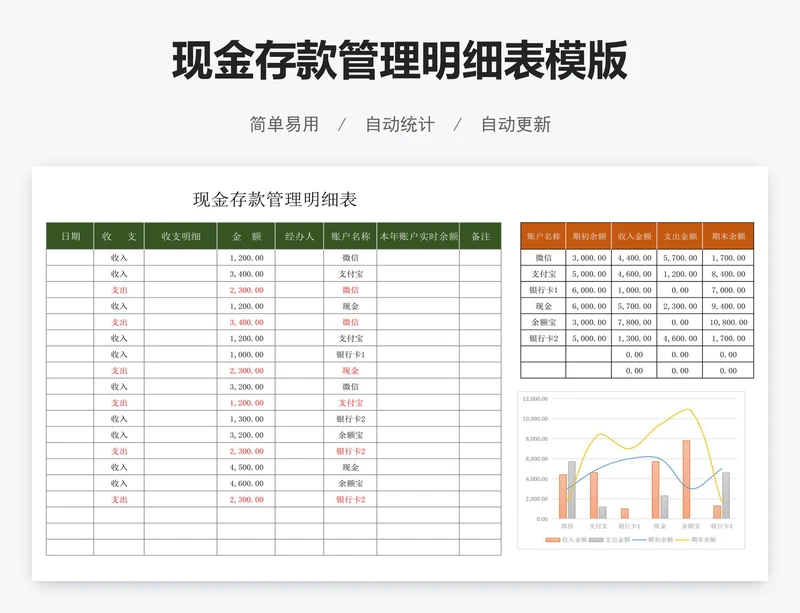Click the red 支付宝 account cell
The width and height of the screenshot is (800, 613).
tap(351, 403)
